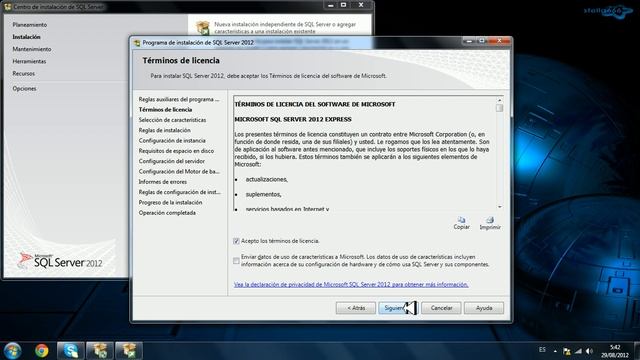
Task: Click Selección de características step
Action: (x=172, y=120)
